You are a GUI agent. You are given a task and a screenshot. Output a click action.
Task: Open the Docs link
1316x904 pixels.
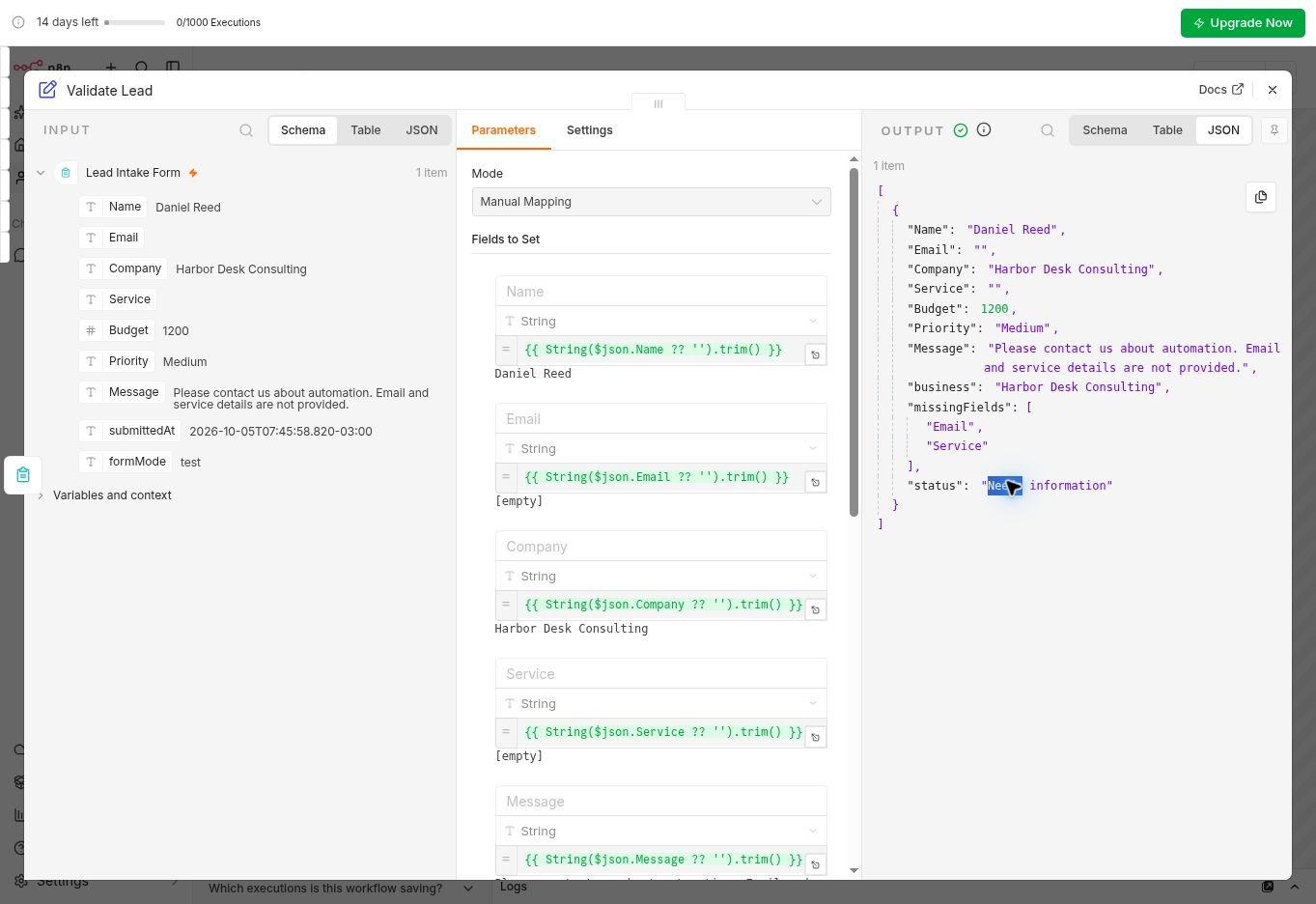(1220, 90)
